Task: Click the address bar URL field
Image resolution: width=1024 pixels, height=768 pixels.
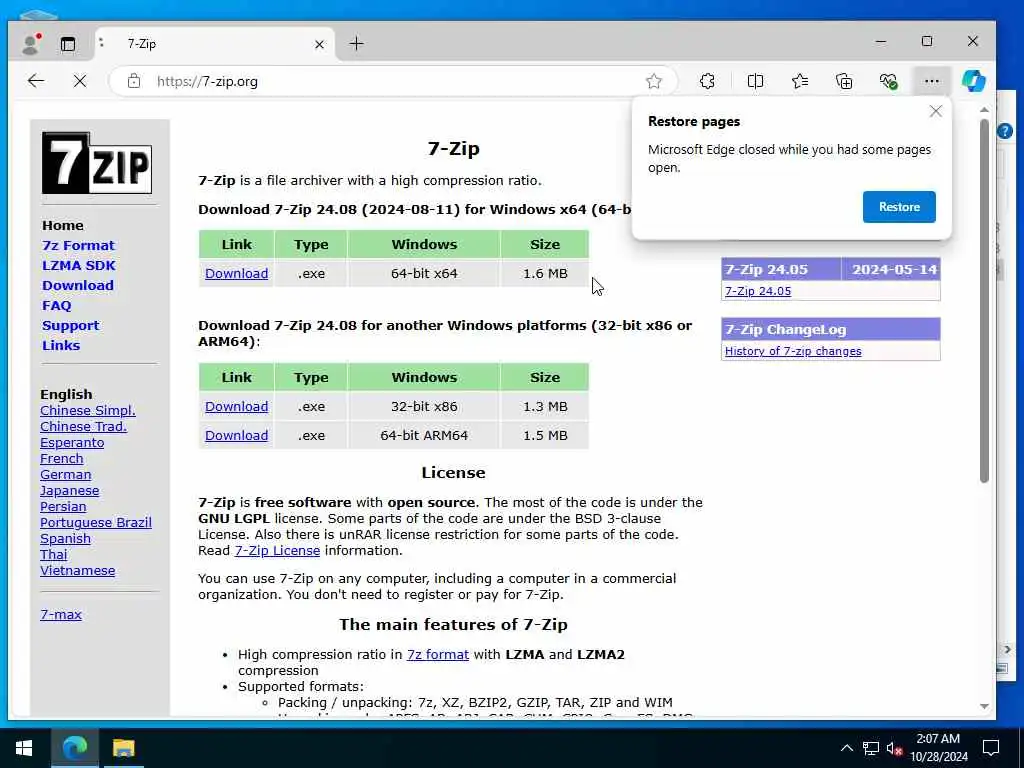Action: 392,81
